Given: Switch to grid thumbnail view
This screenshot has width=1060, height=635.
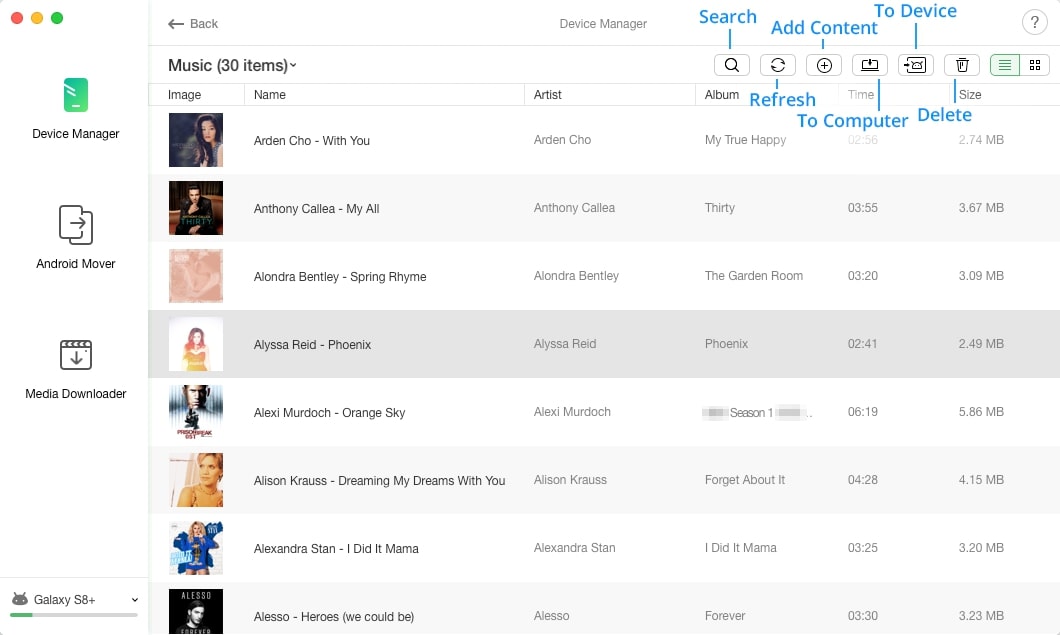Looking at the screenshot, I should tap(1034, 65).
